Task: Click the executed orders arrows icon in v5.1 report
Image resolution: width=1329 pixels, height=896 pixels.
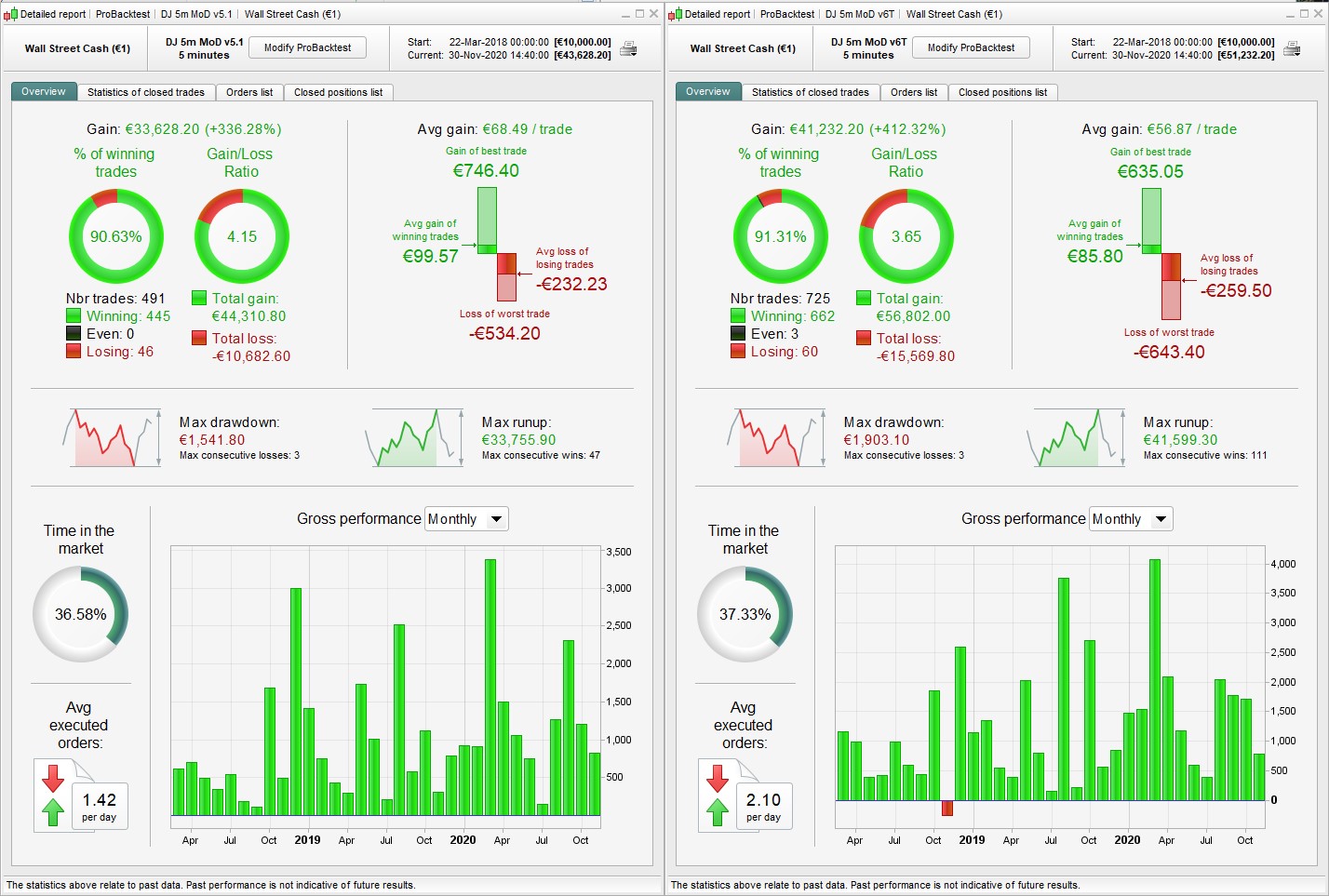Action: click(x=53, y=796)
